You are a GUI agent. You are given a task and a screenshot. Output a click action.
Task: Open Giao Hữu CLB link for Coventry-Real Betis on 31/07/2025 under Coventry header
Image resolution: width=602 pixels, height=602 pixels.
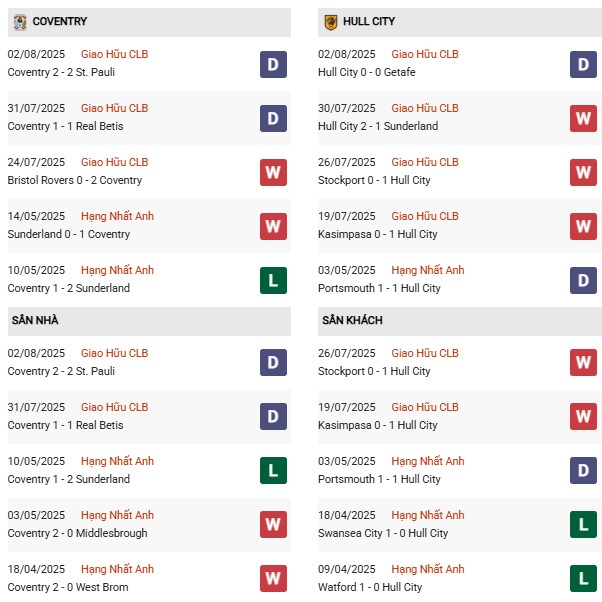[114, 108]
